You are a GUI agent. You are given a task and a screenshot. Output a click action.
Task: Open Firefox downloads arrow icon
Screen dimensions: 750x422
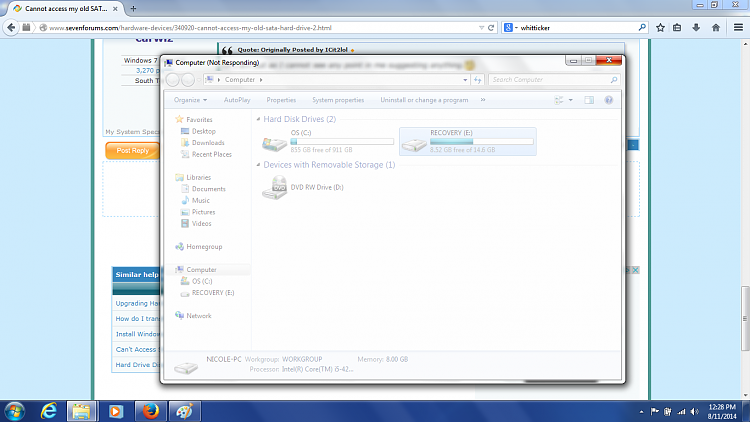696,28
